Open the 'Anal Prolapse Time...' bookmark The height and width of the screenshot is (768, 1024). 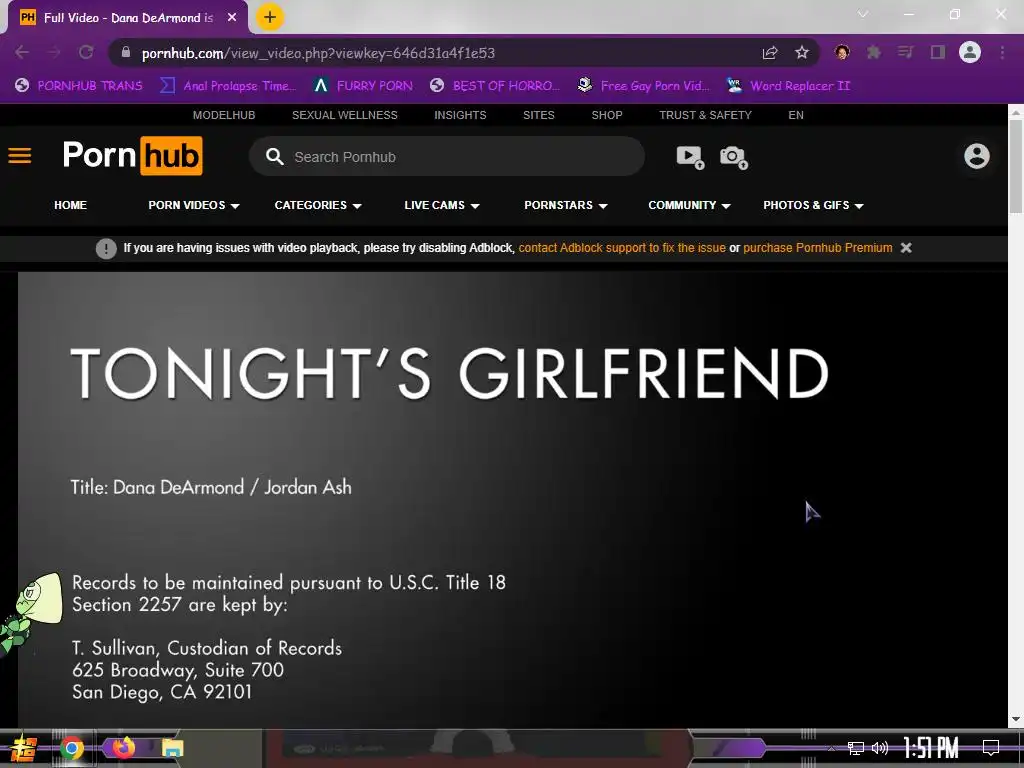[x=228, y=86]
